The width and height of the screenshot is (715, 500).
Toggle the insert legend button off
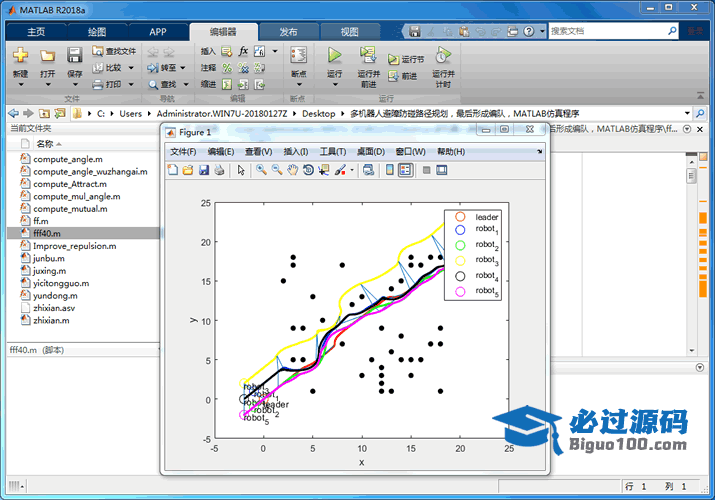point(405,170)
